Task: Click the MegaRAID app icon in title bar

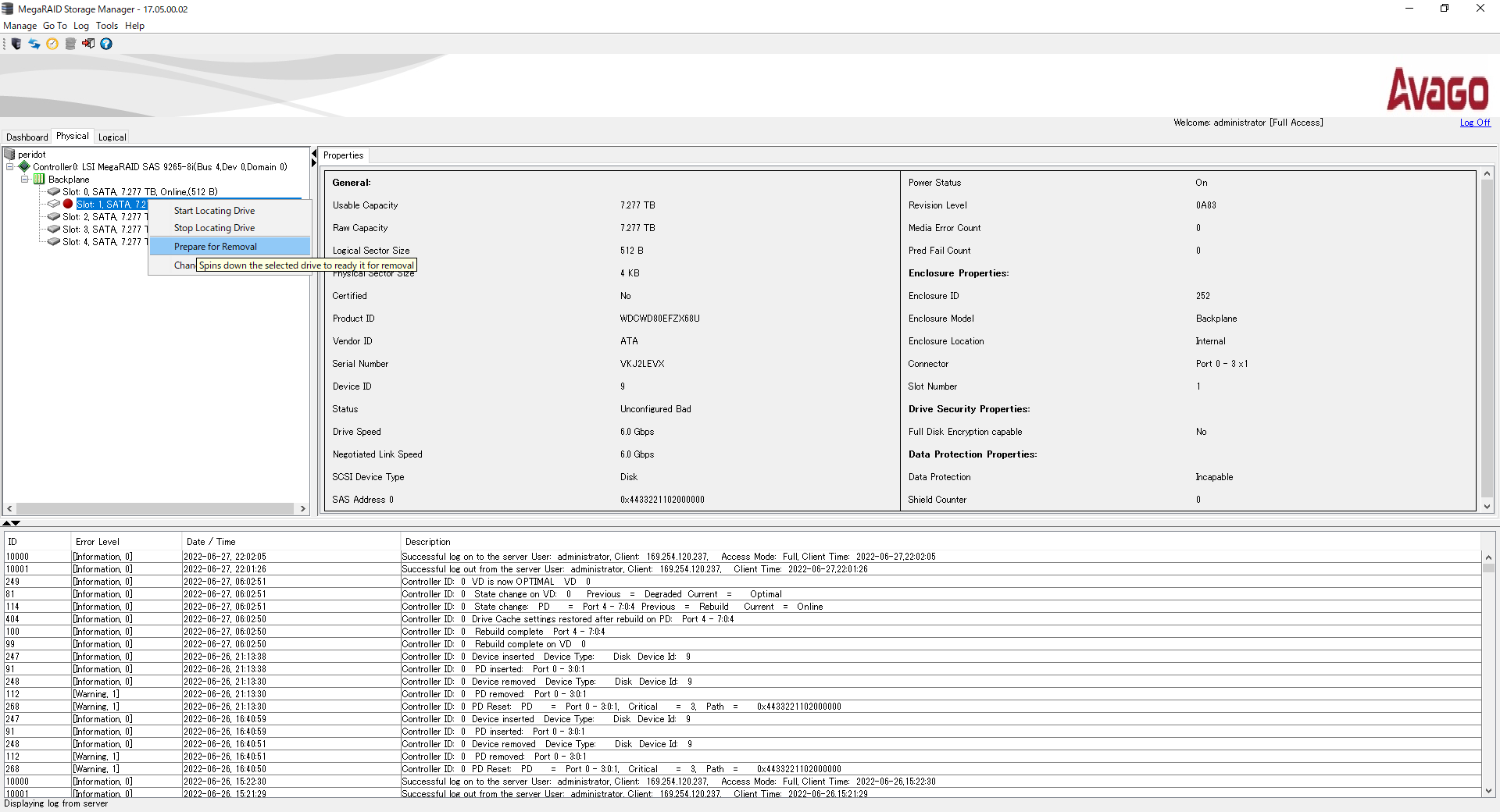Action: [8, 9]
